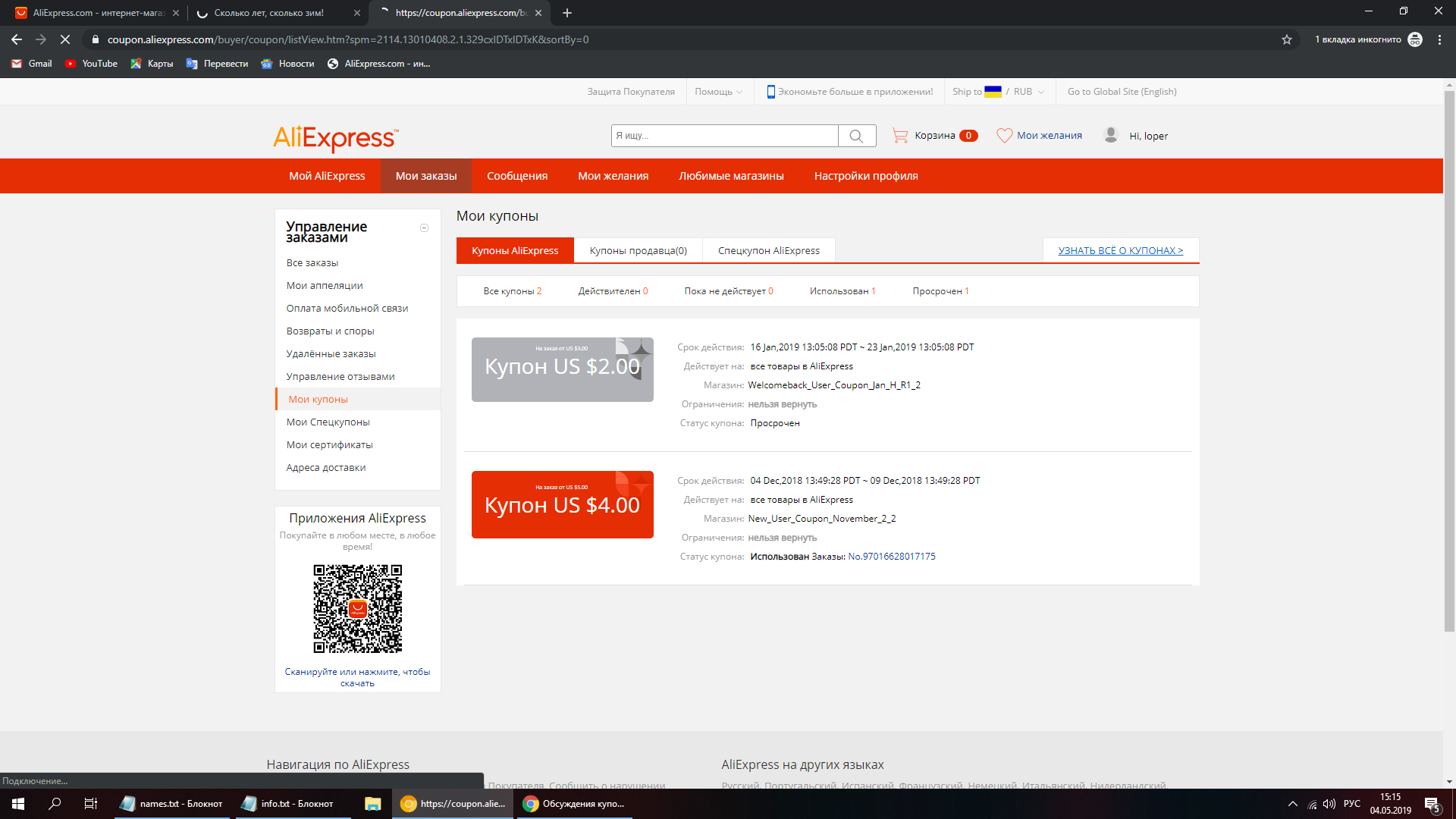This screenshot has width=1456, height=819.
Task: Open Мой AliExpress menu item
Action: (327, 176)
